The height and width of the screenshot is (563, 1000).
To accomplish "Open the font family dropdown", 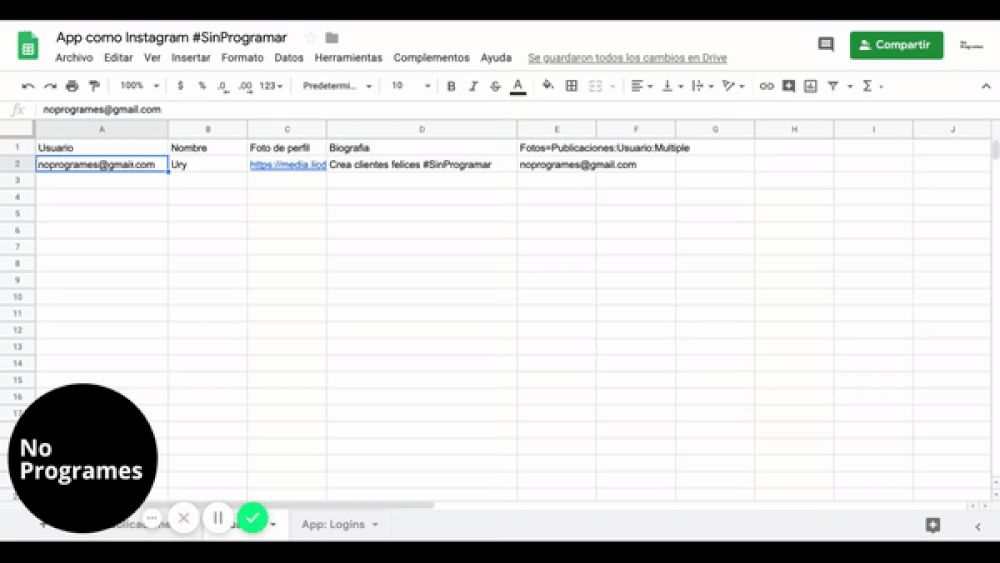I will point(337,86).
